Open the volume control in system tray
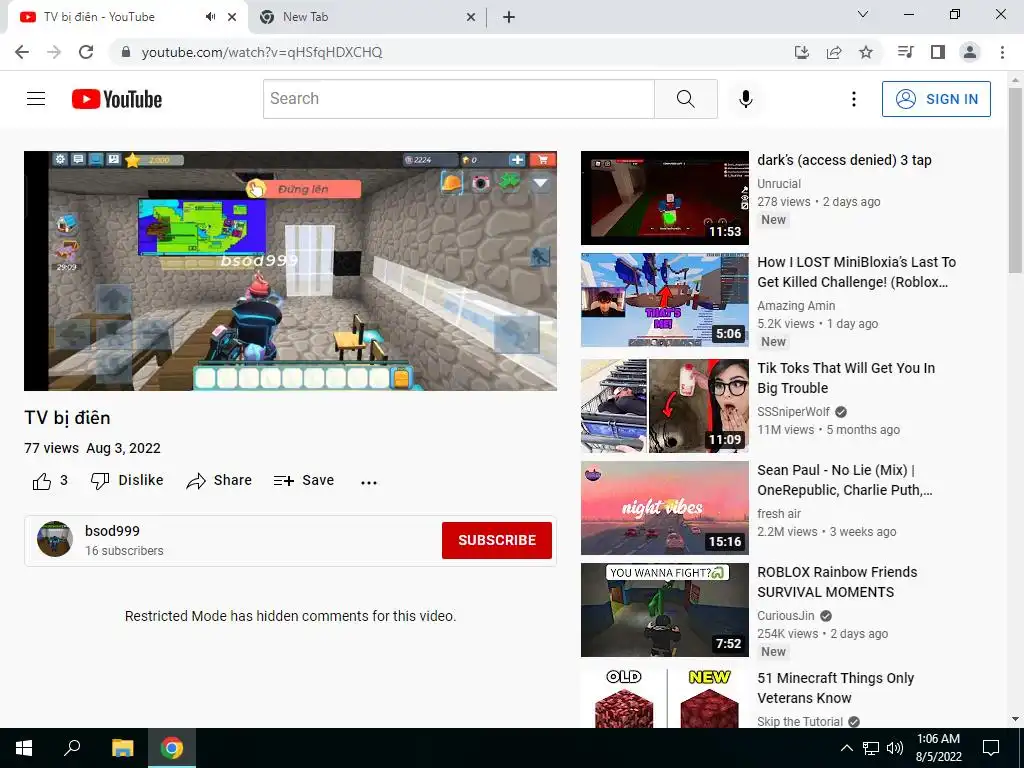Screen dimensions: 1024x768 (x=895, y=748)
